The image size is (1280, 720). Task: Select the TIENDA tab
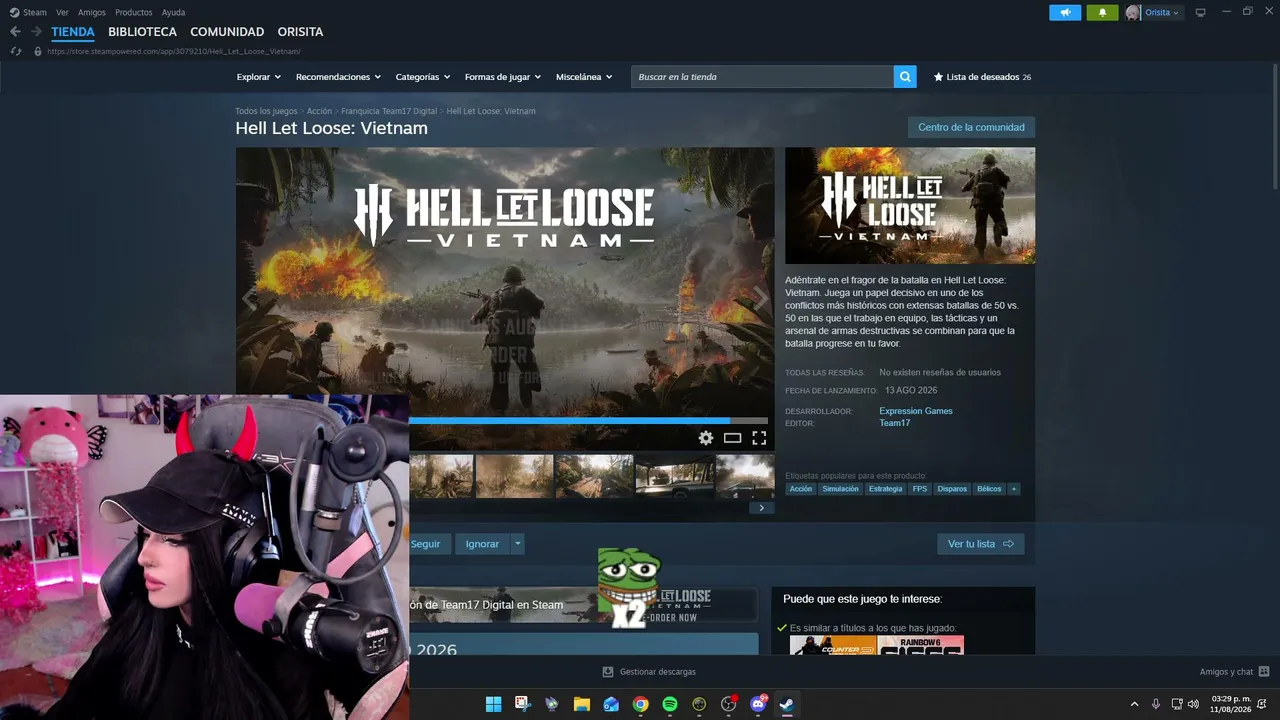tap(73, 32)
